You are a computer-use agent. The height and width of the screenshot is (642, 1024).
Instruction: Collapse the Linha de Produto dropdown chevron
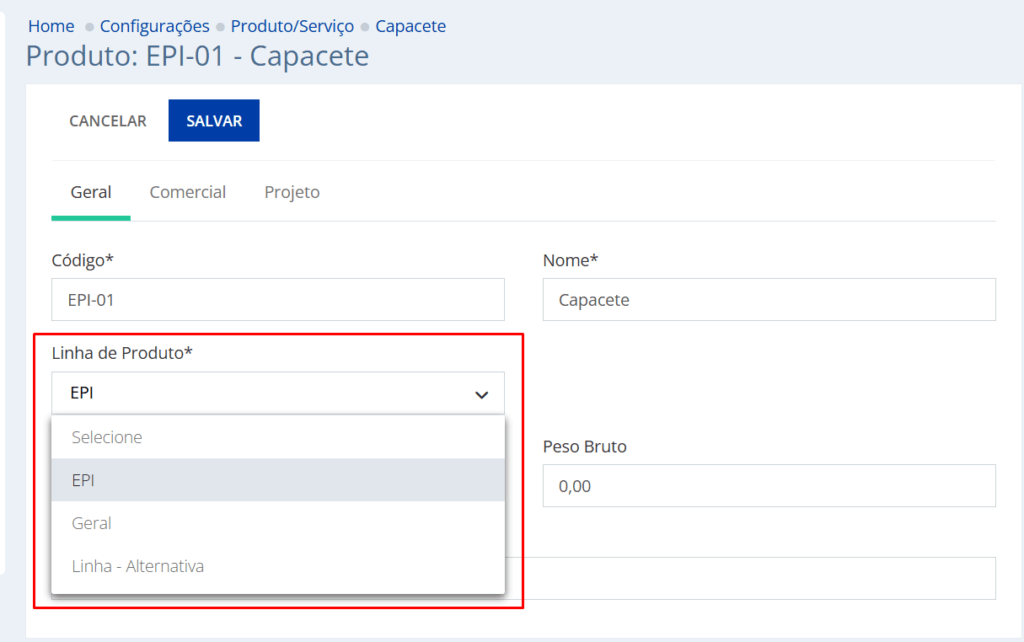coord(481,394)
